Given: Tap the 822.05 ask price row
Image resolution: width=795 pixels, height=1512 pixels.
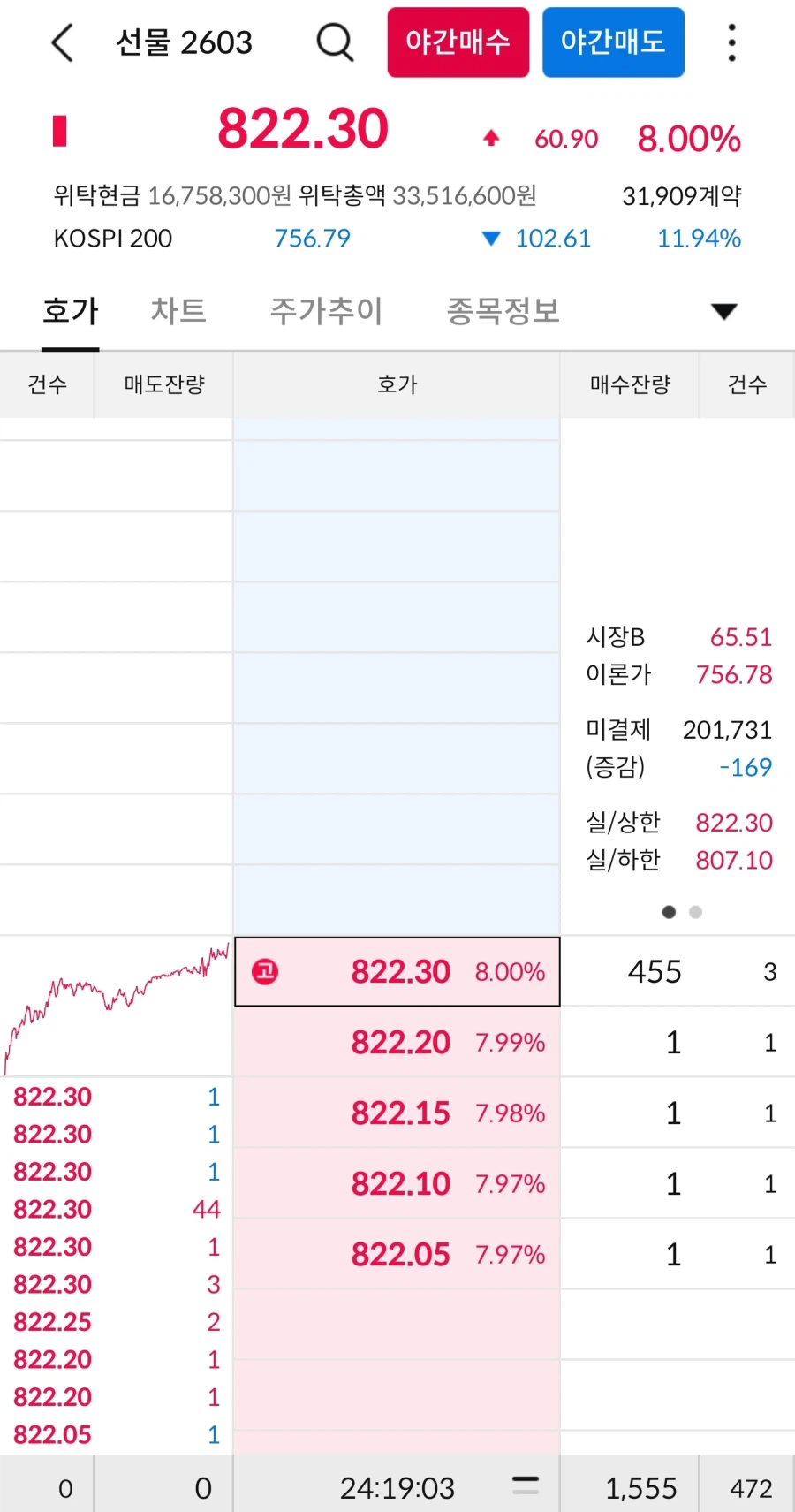Looking at the screenshot, I should tap(397, 1254).
